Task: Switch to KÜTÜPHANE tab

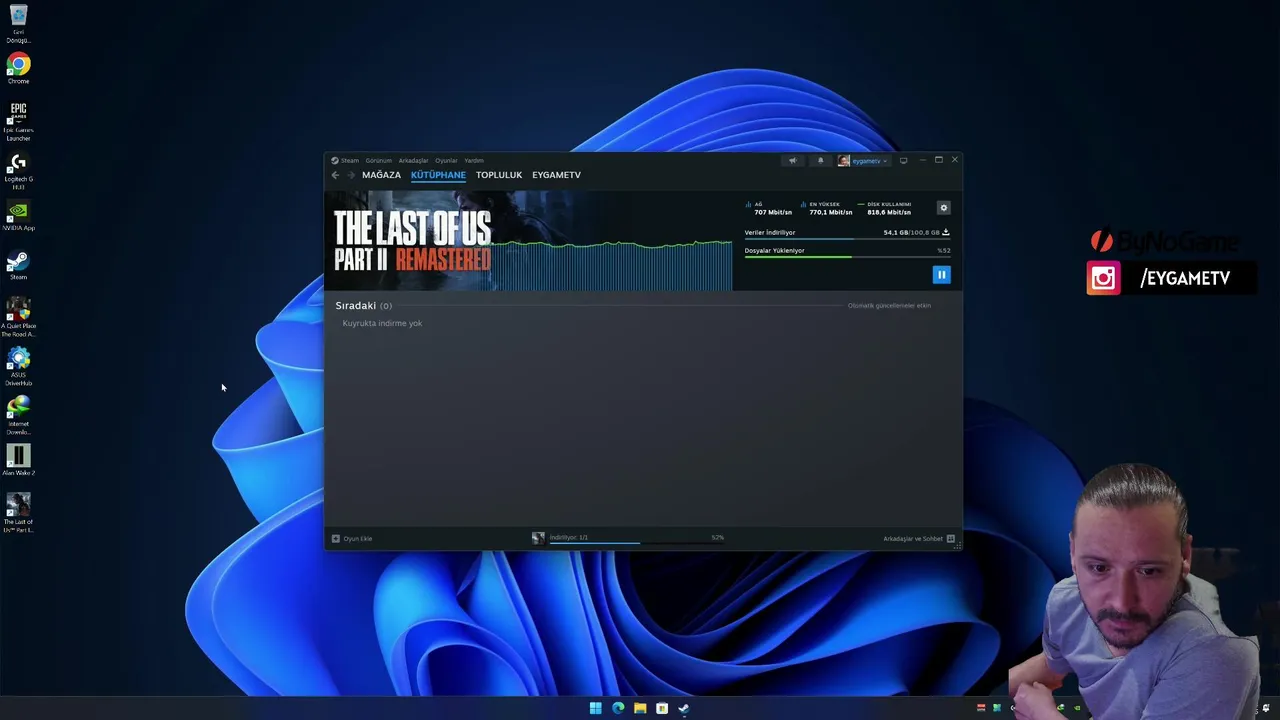Action: [438, 175]
